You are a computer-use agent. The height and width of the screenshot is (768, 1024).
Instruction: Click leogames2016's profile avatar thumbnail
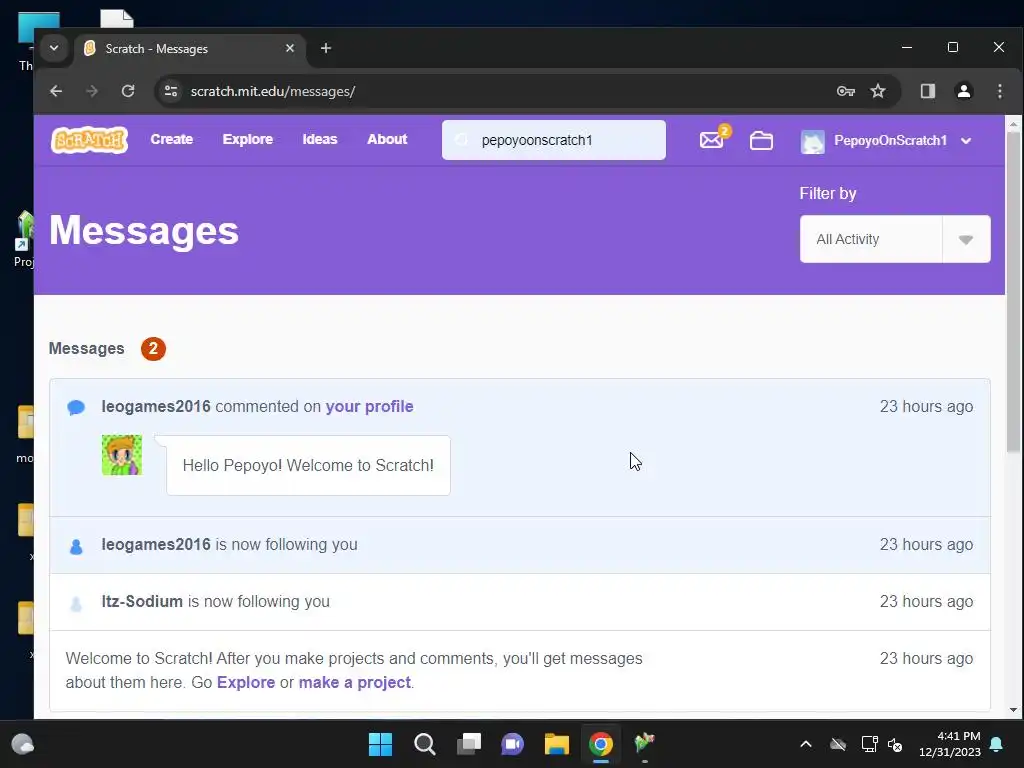coord(122,455)
